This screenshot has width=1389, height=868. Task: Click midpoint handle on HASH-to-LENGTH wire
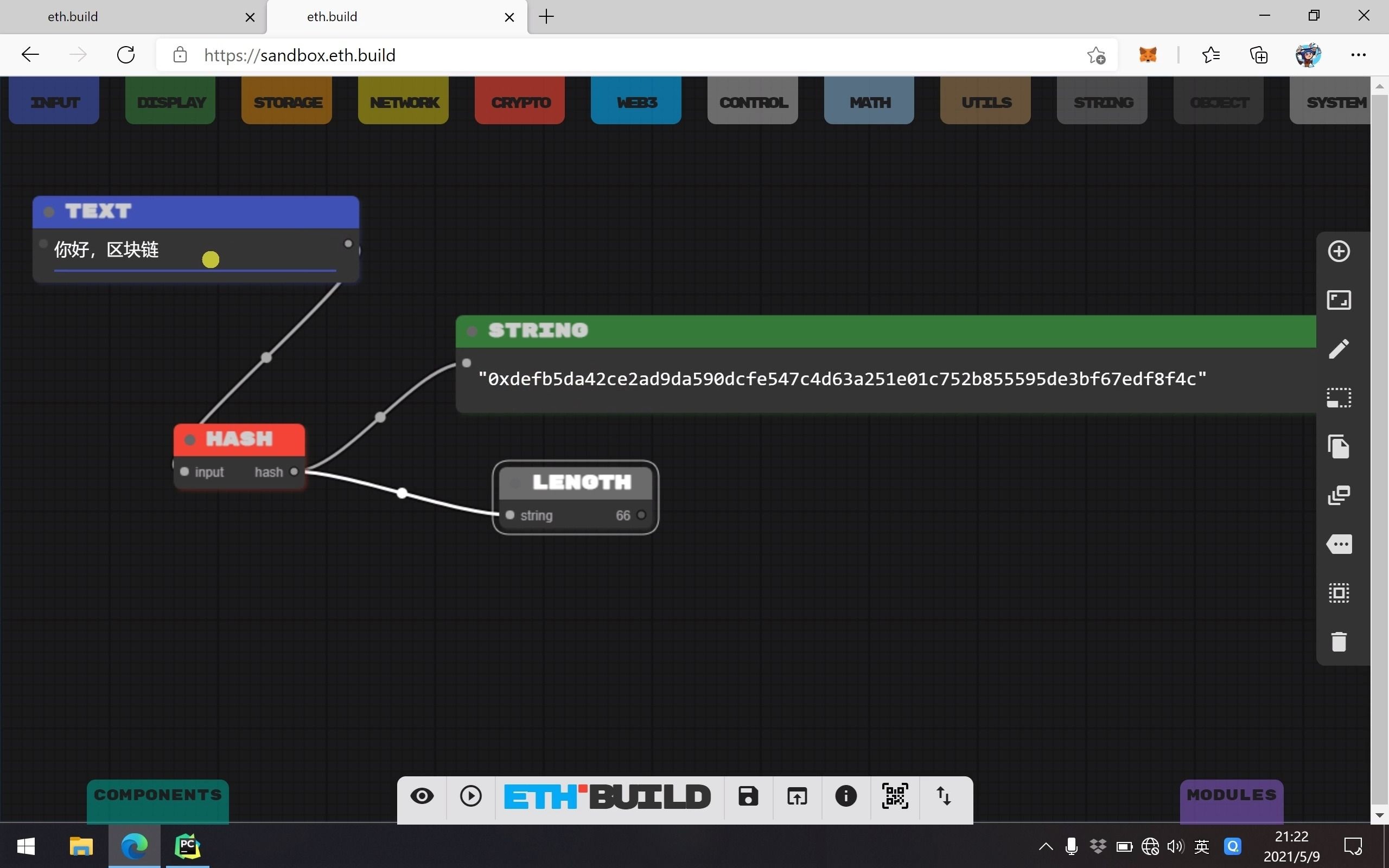(x=403, y=493)
